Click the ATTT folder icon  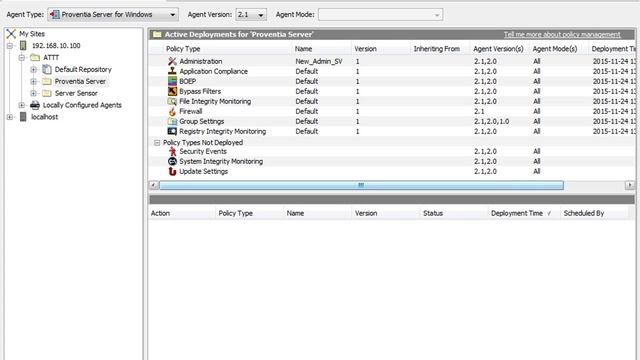(35, 58)
